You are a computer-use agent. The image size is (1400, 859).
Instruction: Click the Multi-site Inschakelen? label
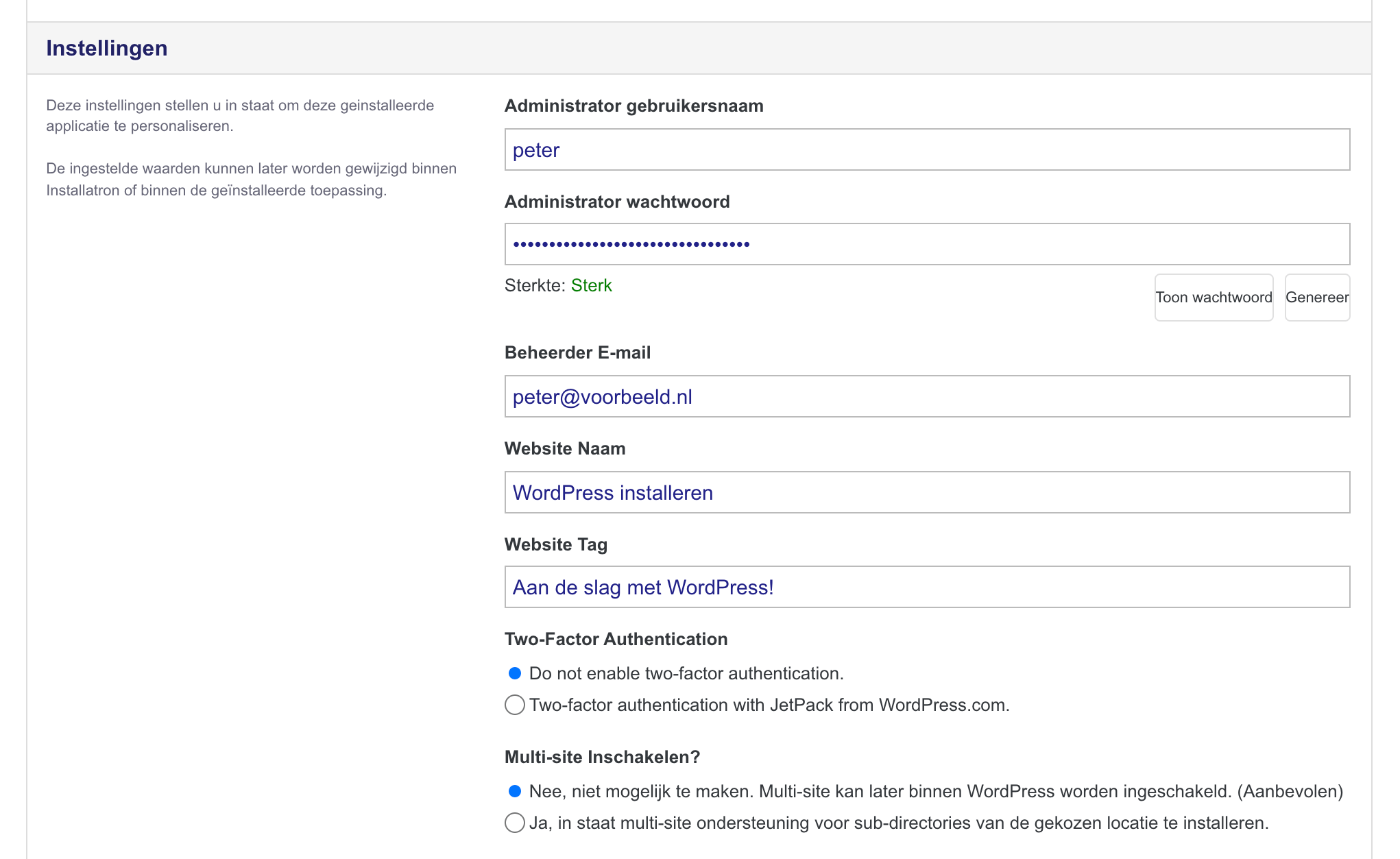[602, 757]
